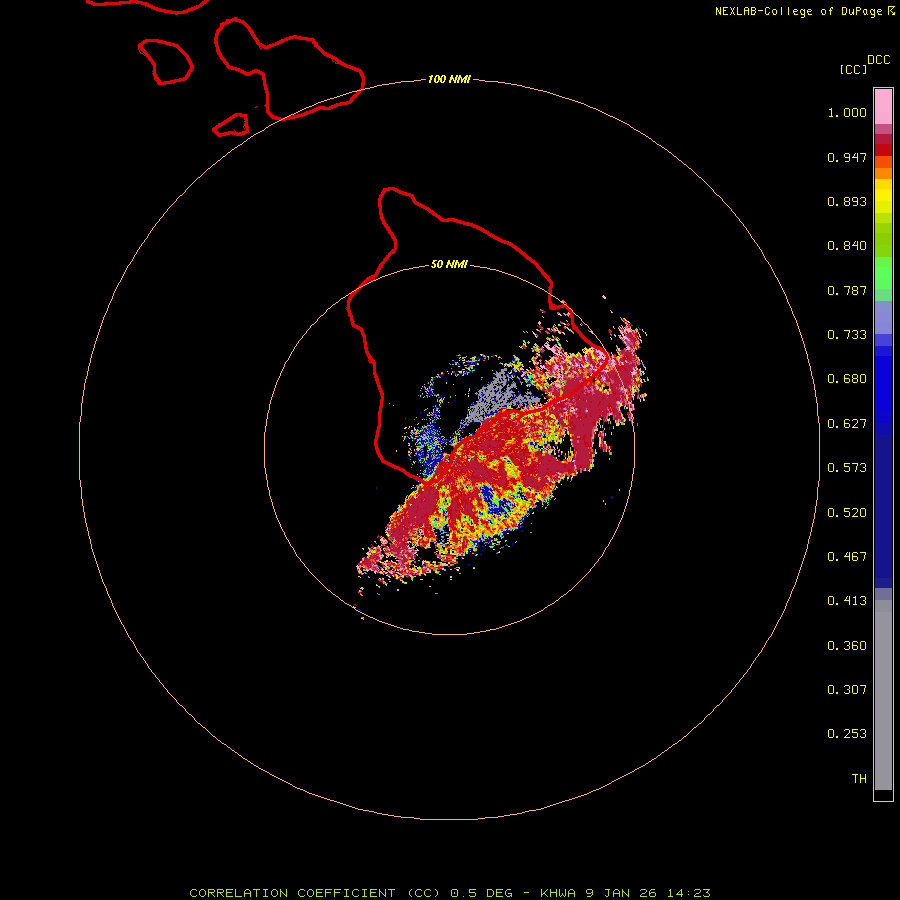Click the 0.840 legend value
900x900 pixels.
[847, 246]
